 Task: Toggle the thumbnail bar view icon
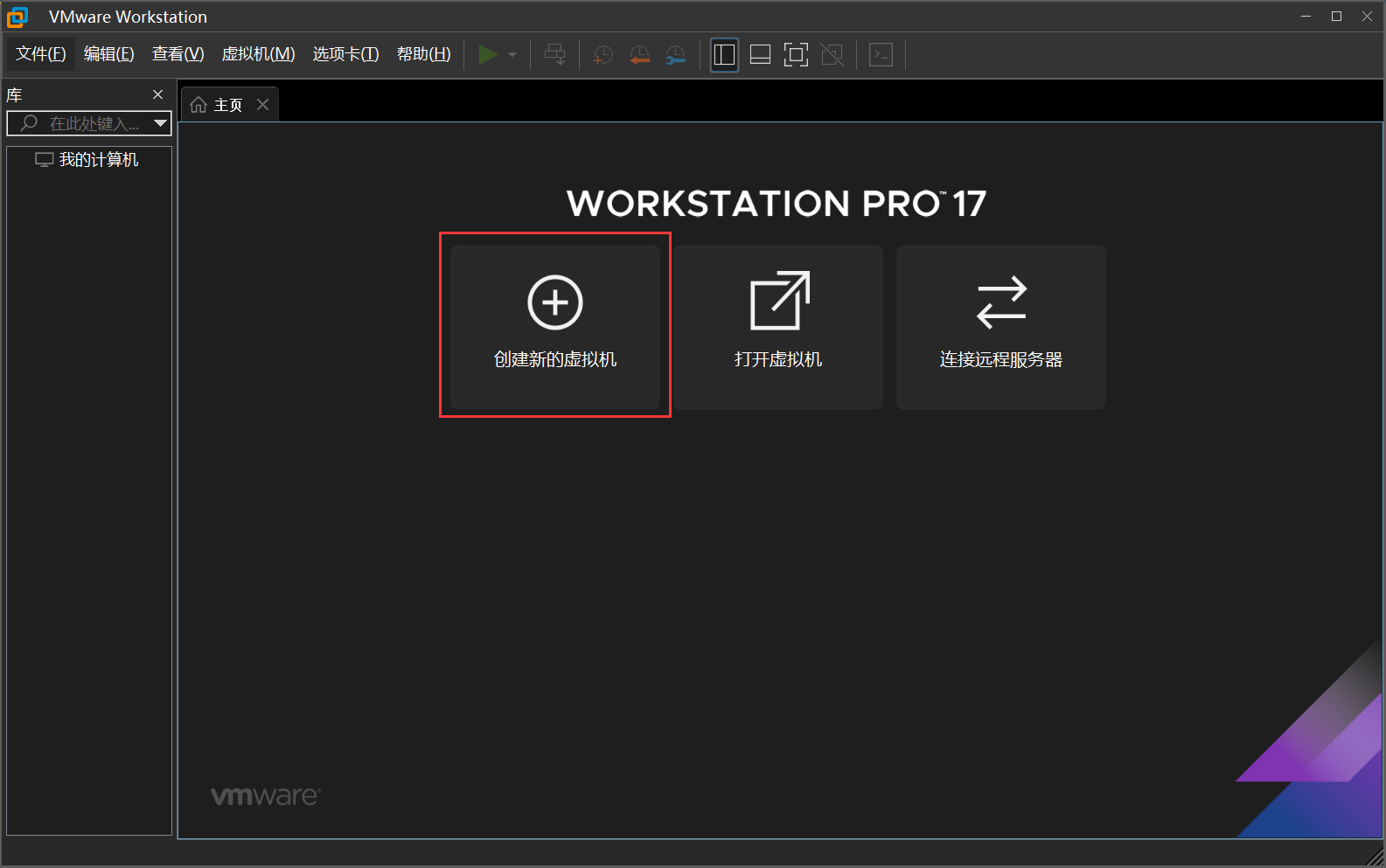[x=760, y=55]
